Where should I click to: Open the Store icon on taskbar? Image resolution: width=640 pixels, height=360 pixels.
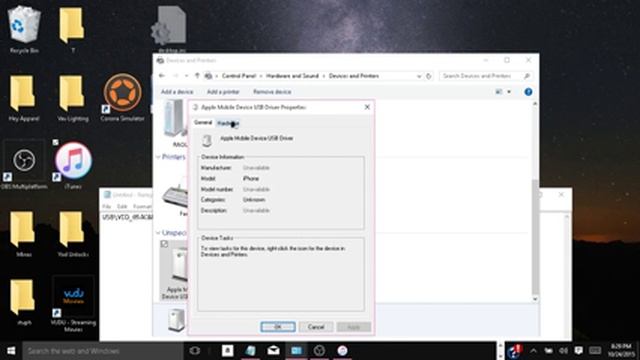point(228,351)
